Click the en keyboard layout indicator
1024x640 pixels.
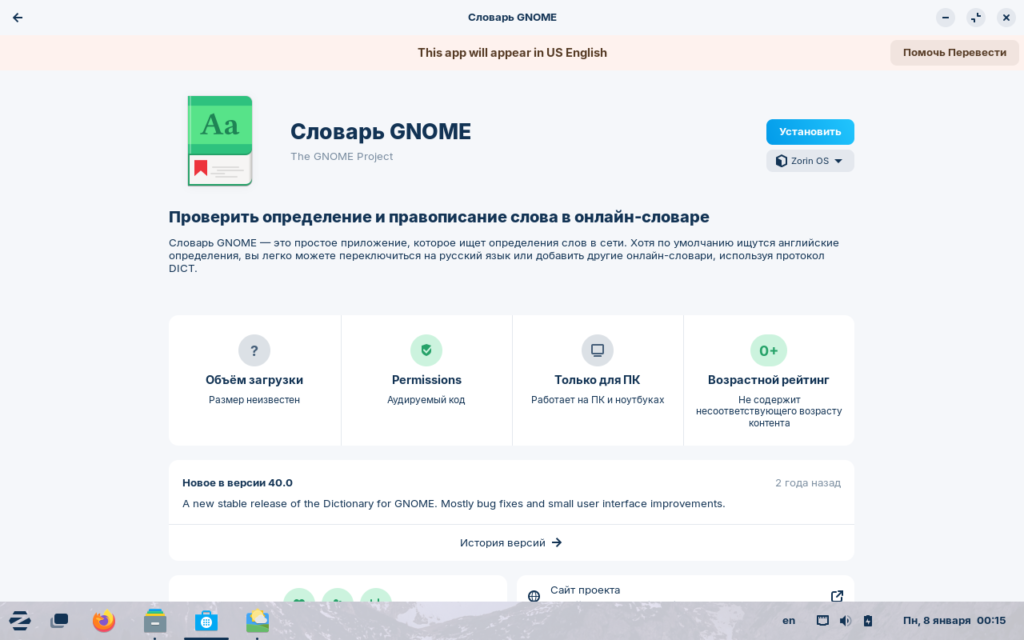789,620
